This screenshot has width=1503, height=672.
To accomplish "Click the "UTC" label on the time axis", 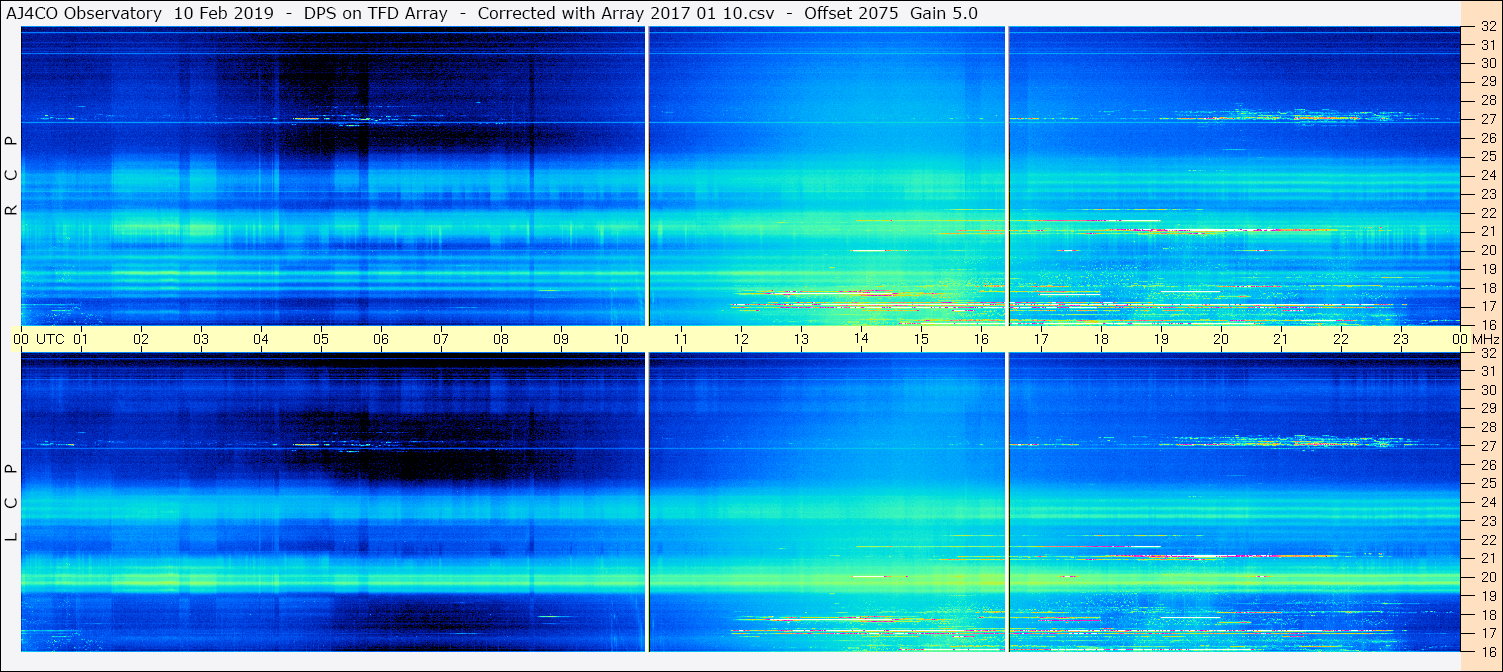I will (50, 339).
